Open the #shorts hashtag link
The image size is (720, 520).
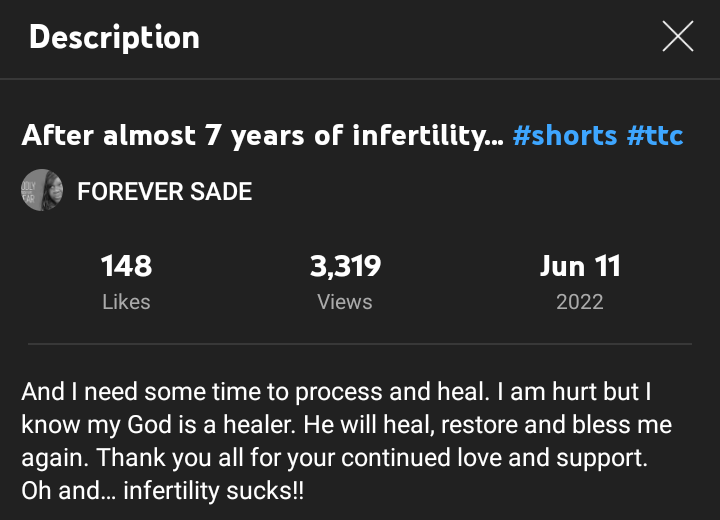click(x=564, y=135)
